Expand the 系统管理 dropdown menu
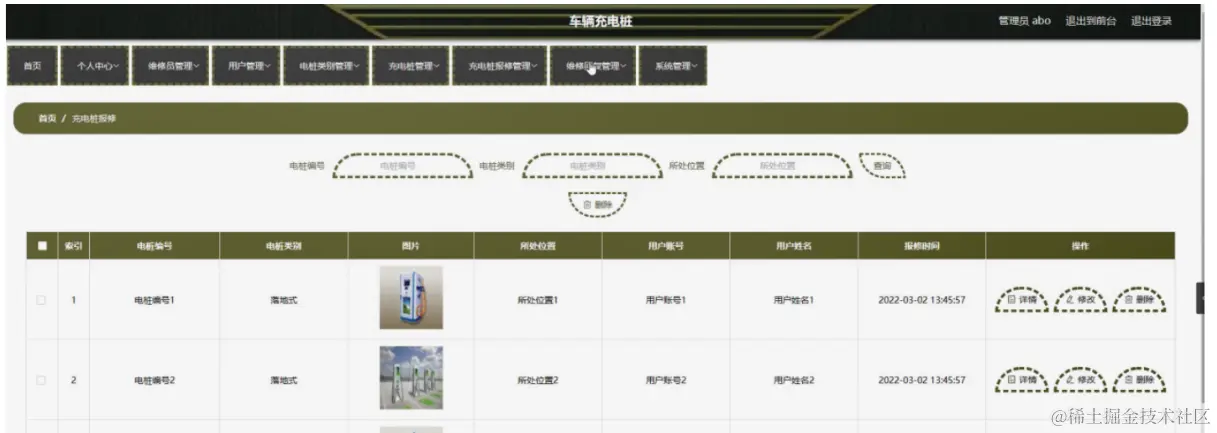1217x433 pixels. coord(674,66)
